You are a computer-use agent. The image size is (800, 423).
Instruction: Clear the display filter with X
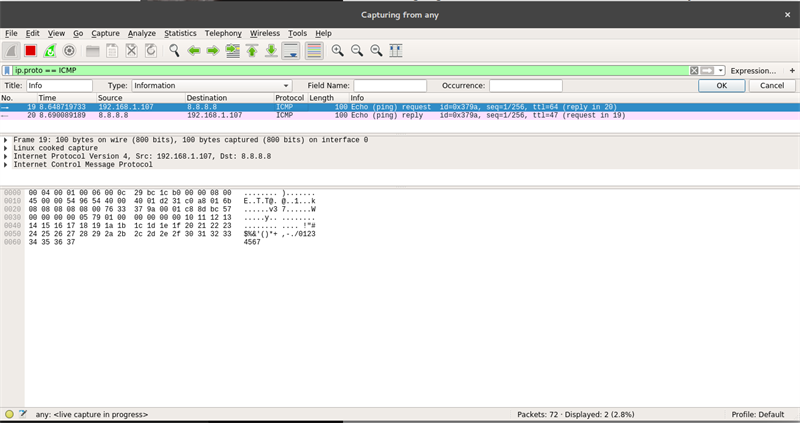tap(695, 71)
